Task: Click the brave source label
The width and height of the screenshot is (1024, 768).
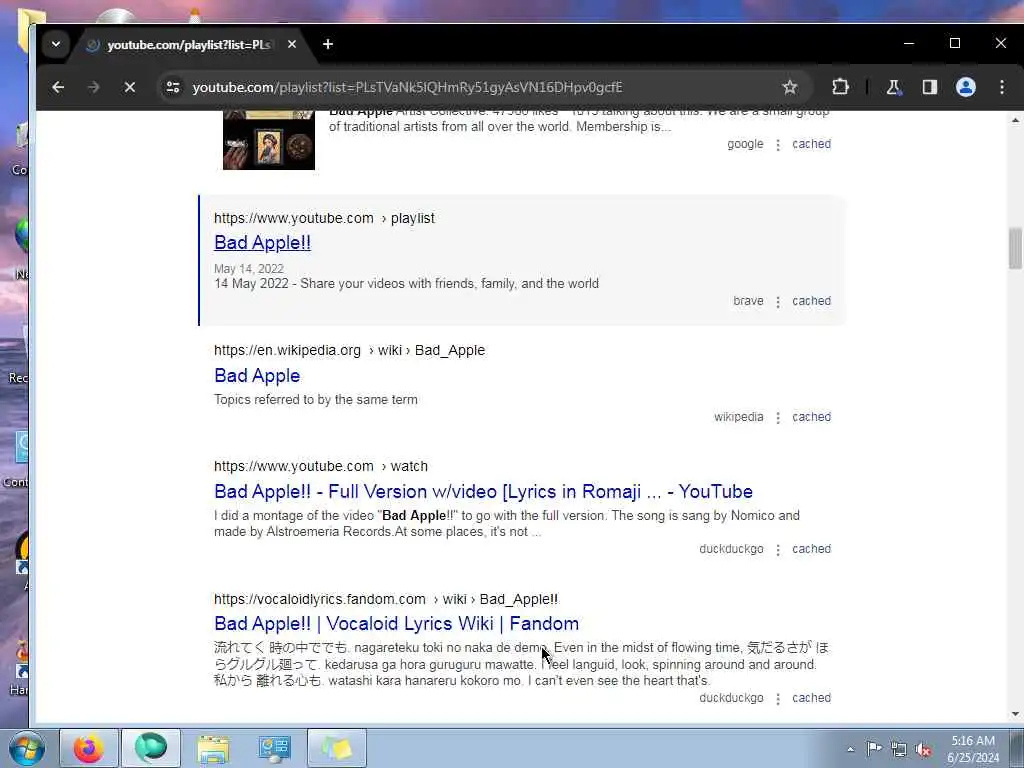Action: pos(748,301)
